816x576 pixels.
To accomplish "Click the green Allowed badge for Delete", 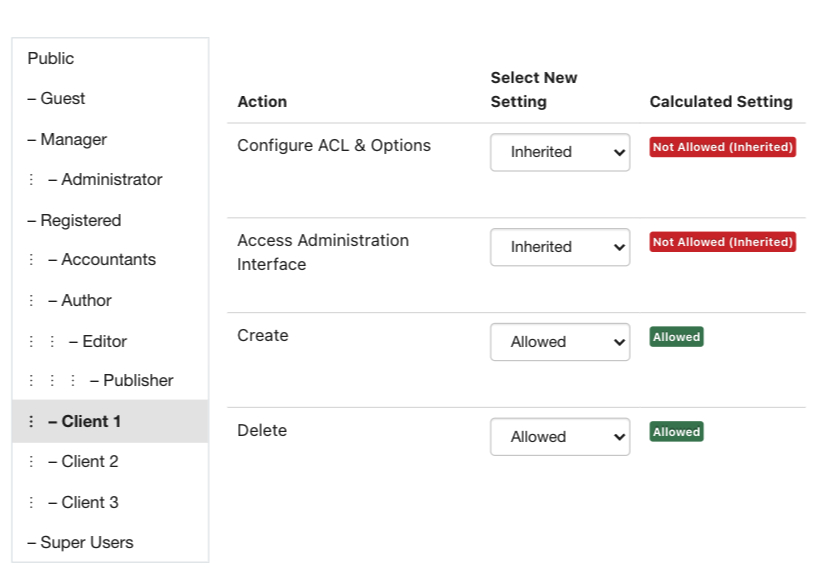I will point(676,431).
